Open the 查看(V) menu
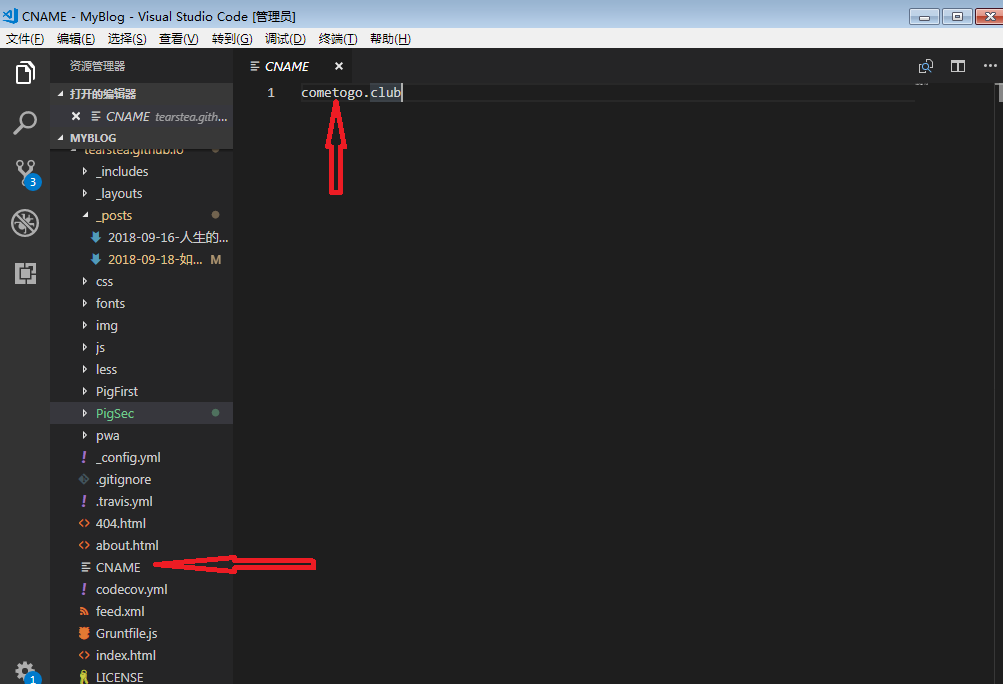 (178, 38)
